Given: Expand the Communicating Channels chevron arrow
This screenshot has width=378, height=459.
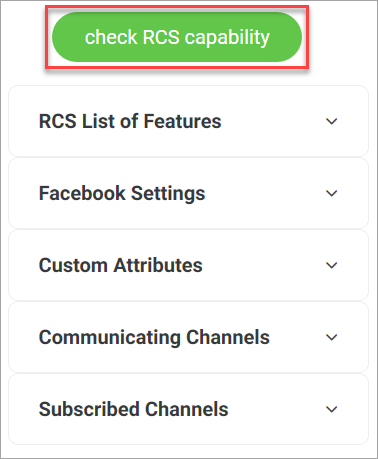Looking at the screenshot, I should tap(331, 337).
